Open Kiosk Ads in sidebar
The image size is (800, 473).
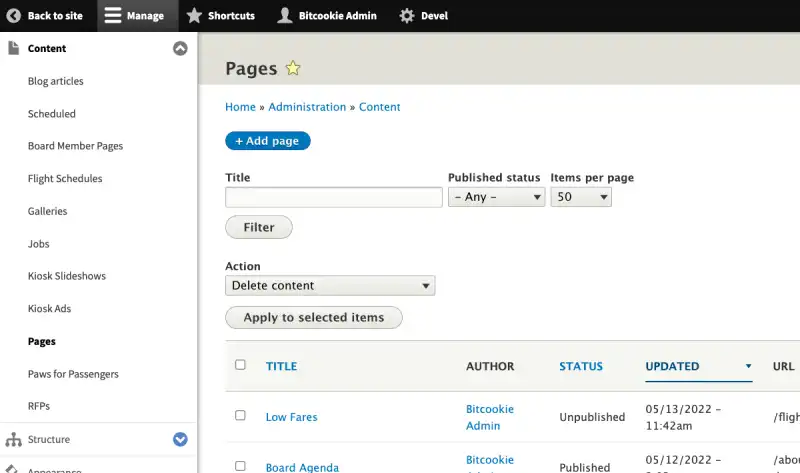coord(49,309)
